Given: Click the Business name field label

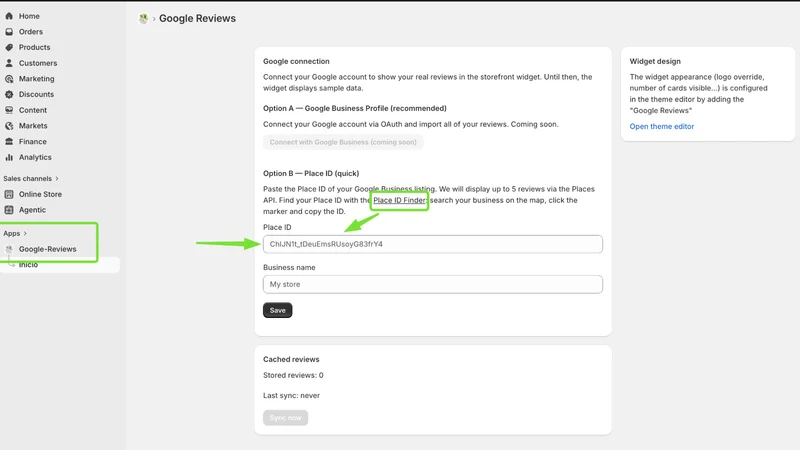Looking at the screenshot, I should (x=289, y=267).
